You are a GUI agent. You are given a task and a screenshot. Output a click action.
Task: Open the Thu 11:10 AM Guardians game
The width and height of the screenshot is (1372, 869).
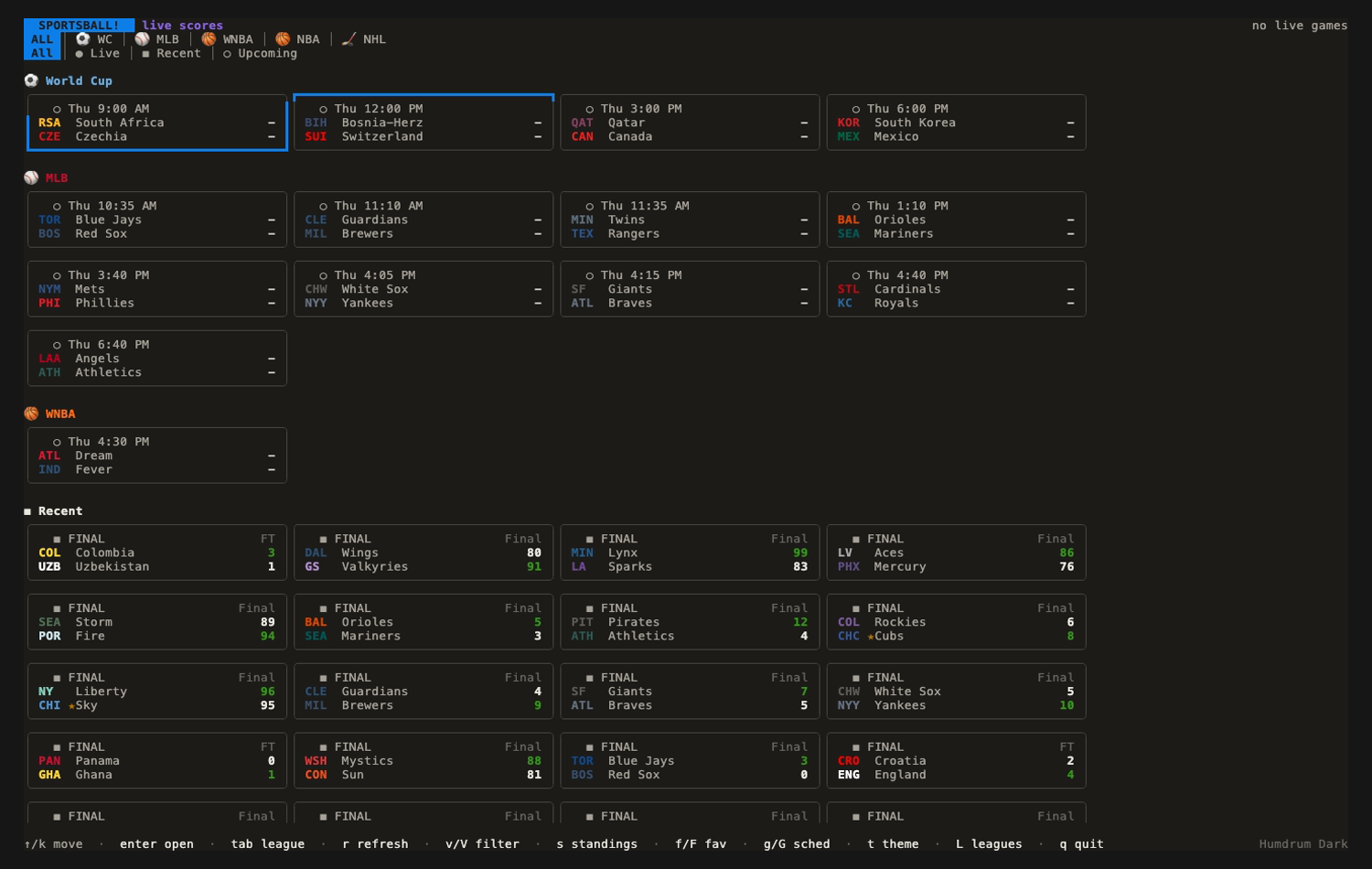[x=423, y=220]
